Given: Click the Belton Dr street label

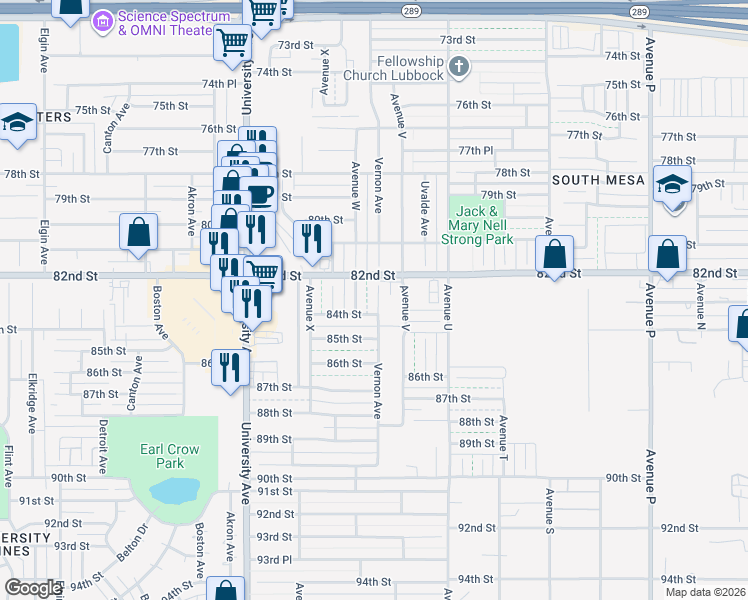Looking at the screenshot, I should (133, 542).
